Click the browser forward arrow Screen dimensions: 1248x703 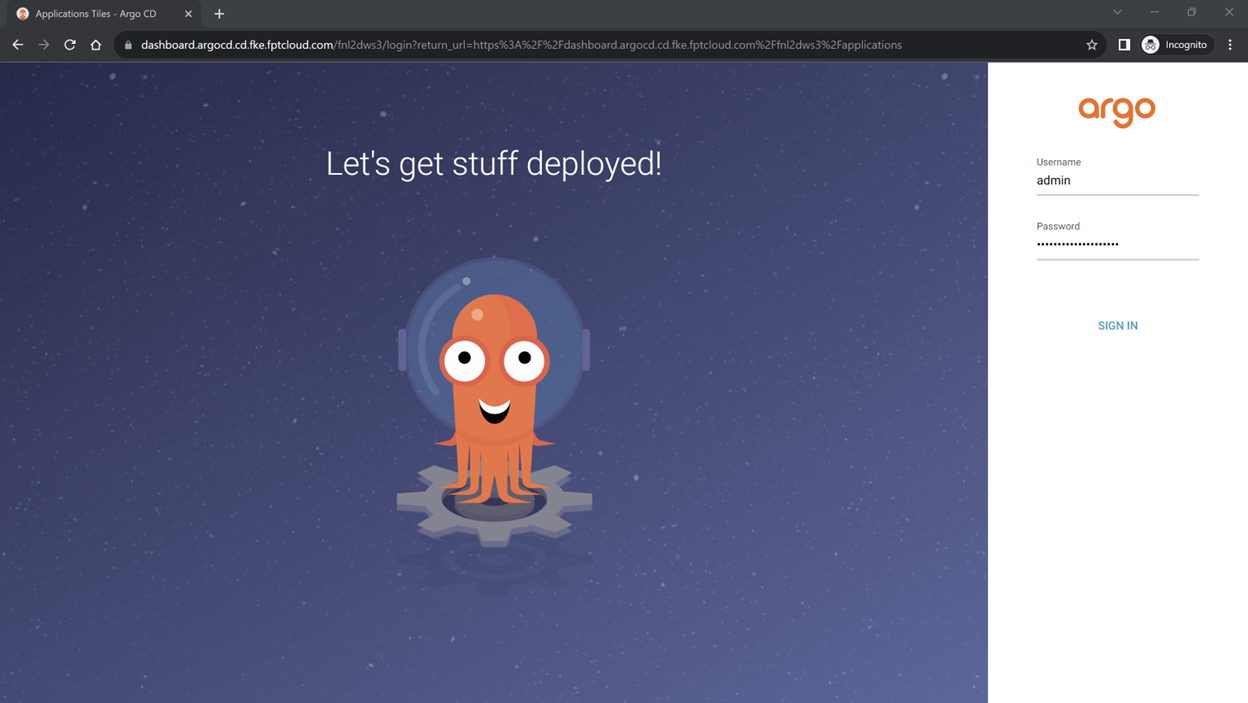43,45
